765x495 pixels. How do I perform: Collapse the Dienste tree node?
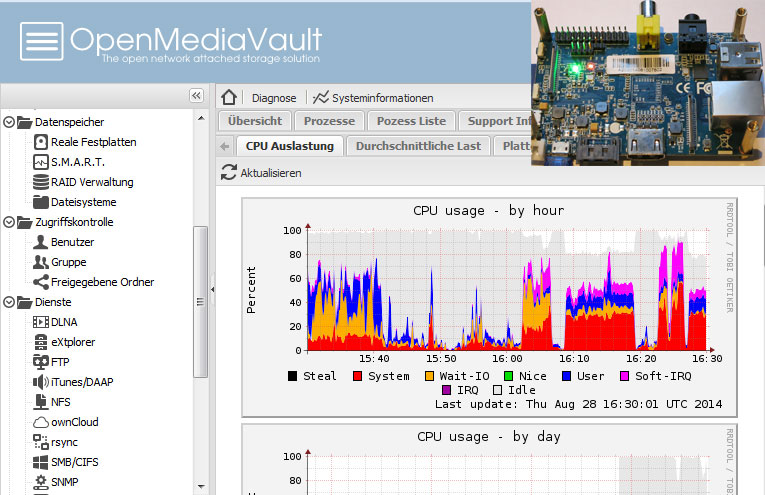[x=9, y=302]
